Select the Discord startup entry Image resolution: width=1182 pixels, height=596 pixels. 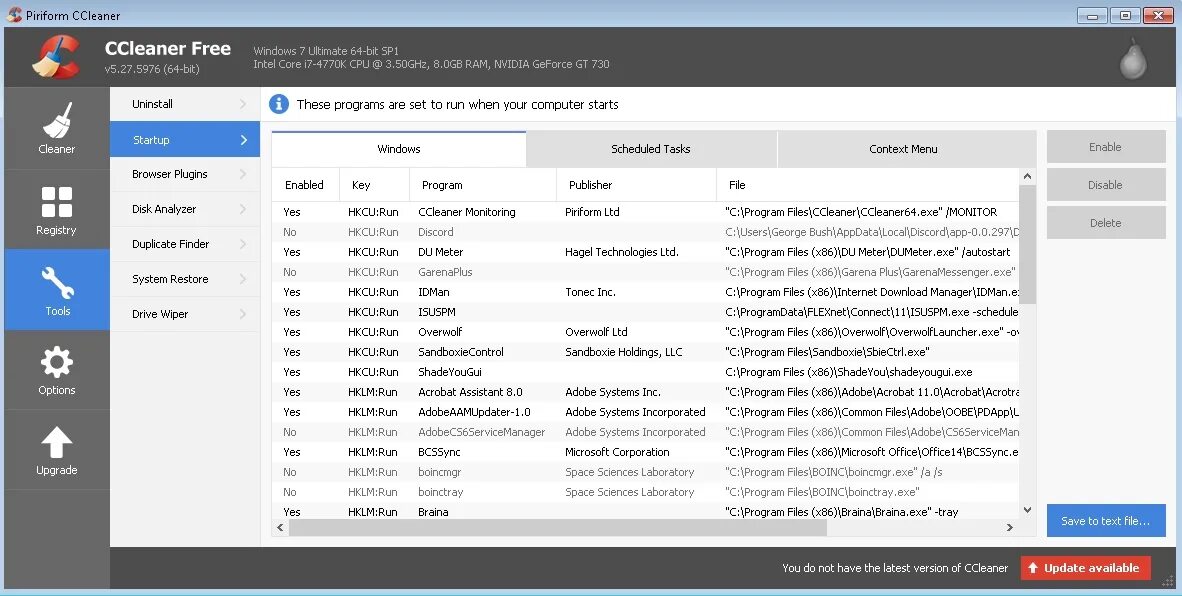(x=645, y=232)
